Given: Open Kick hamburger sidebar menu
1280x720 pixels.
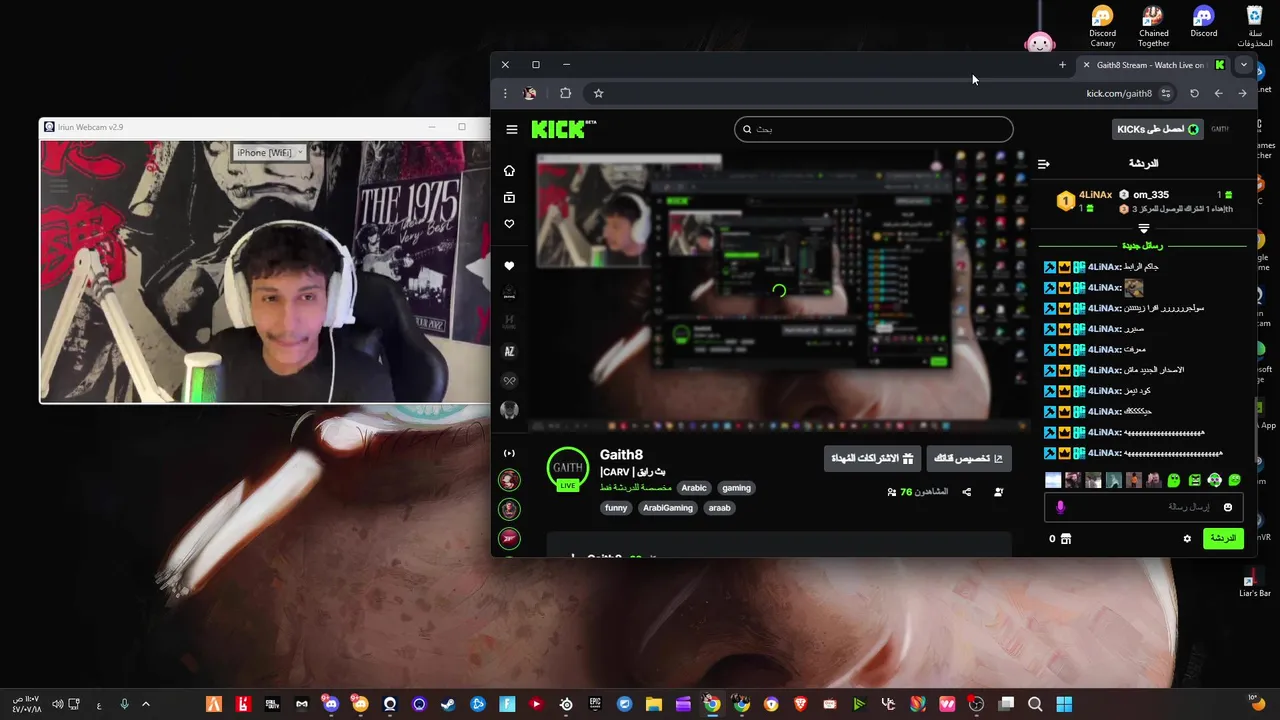Looking at the screenshot, I should click(512, 129).
